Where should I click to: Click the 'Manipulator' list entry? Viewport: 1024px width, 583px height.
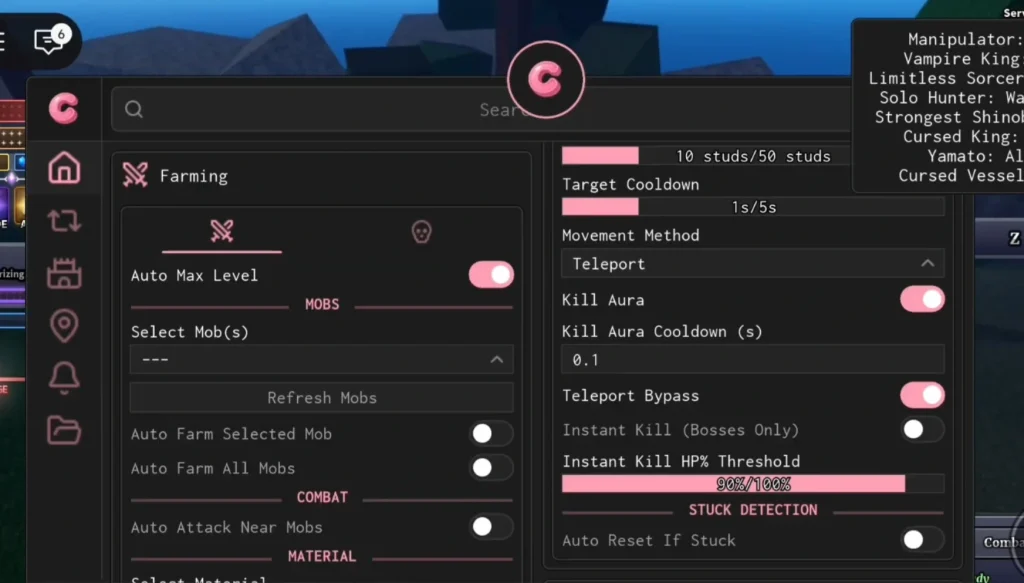tap(966, 39)
